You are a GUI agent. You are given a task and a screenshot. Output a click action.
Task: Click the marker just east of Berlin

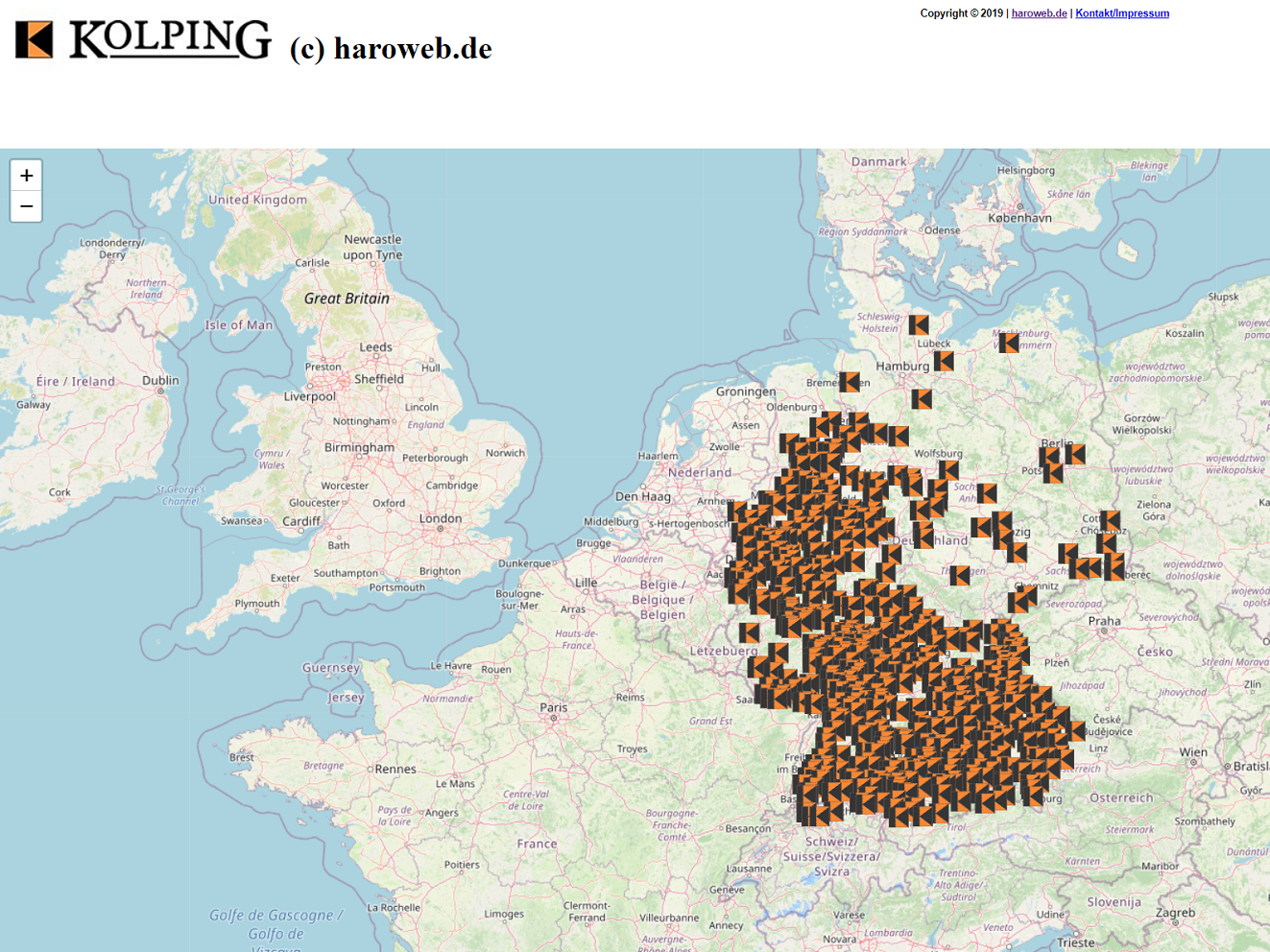pos(1075,454)
